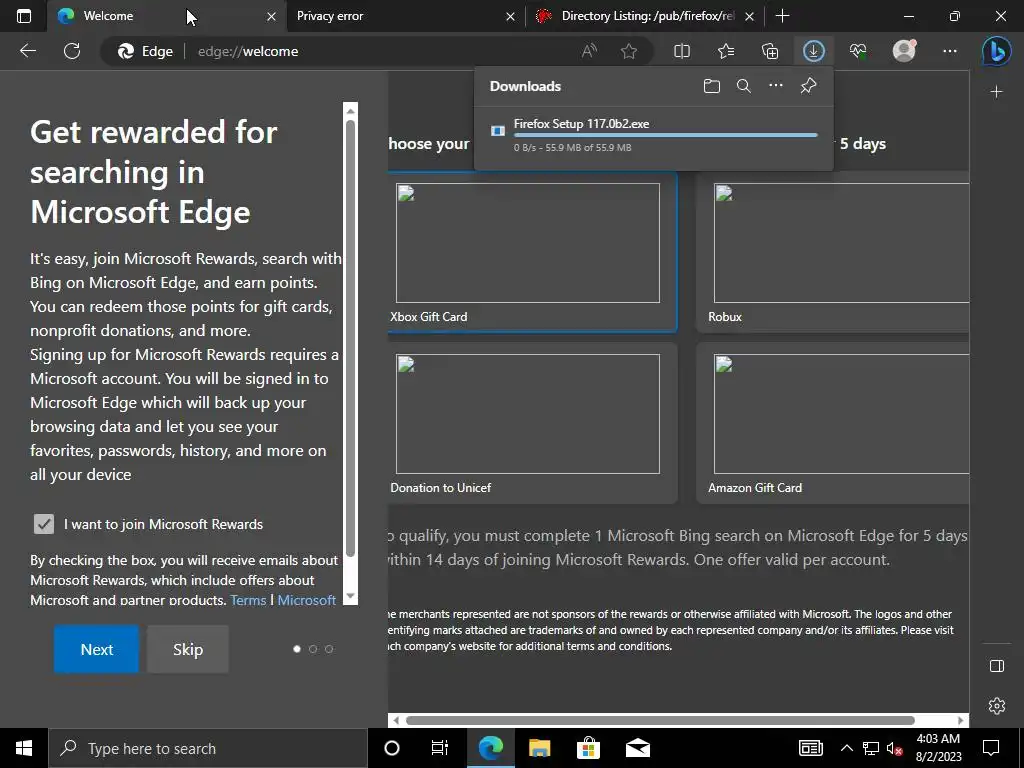Viewport: 1024px width, 768px height.
Task: Open the profile avatar icon
Action: coord(904,51)
